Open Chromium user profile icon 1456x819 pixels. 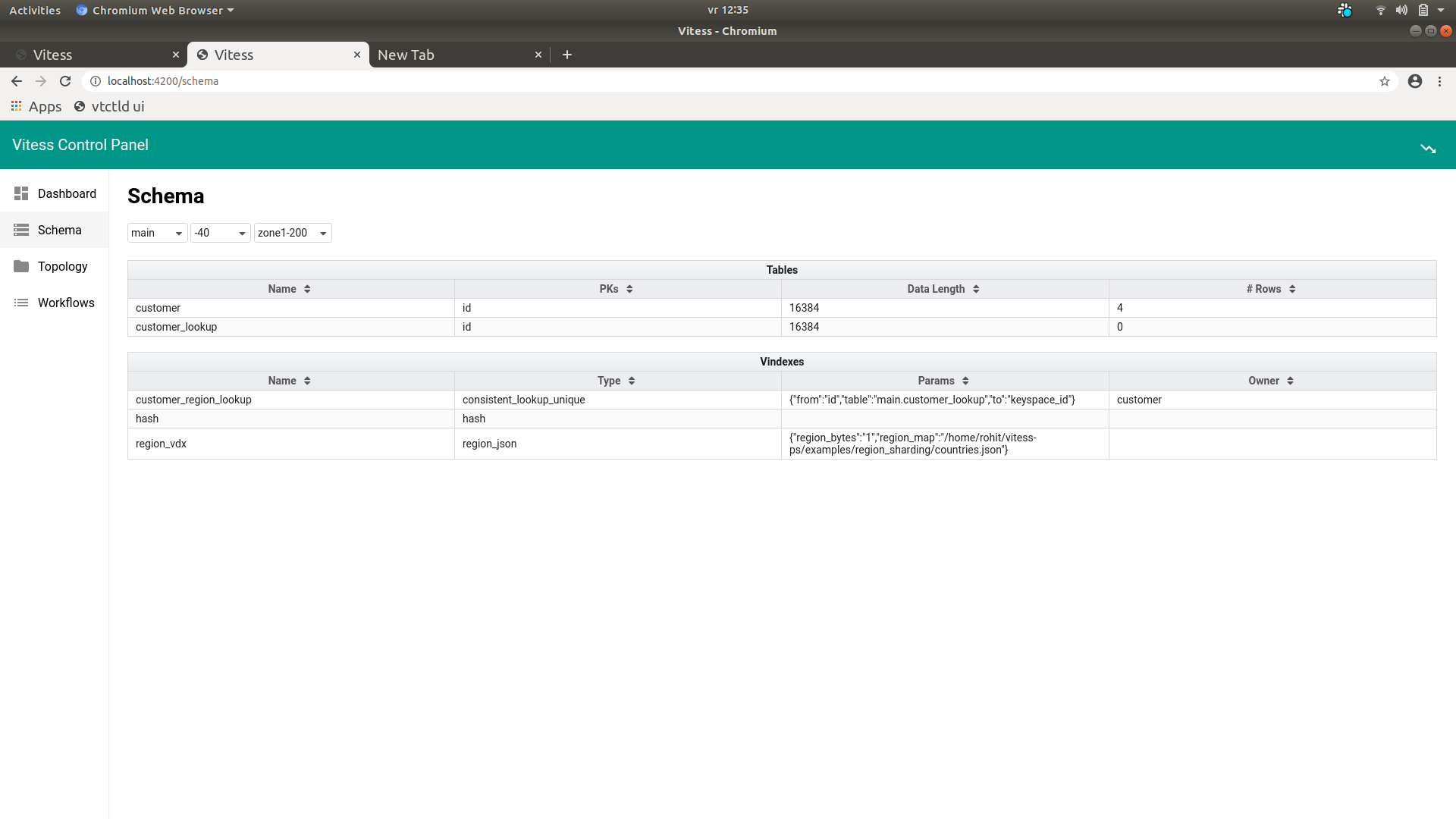click(x=1414, y=81)
